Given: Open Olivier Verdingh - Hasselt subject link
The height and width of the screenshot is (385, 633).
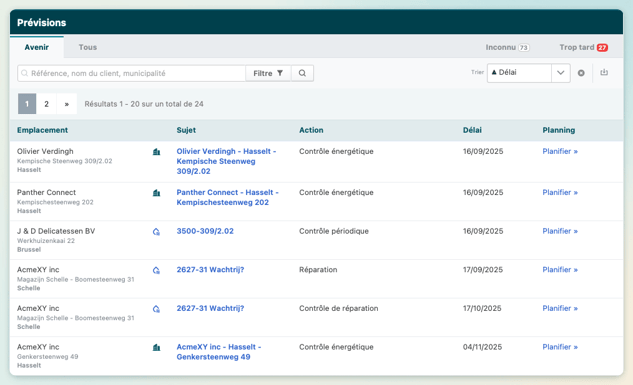Looking at the screenshot, I should 226,161.
